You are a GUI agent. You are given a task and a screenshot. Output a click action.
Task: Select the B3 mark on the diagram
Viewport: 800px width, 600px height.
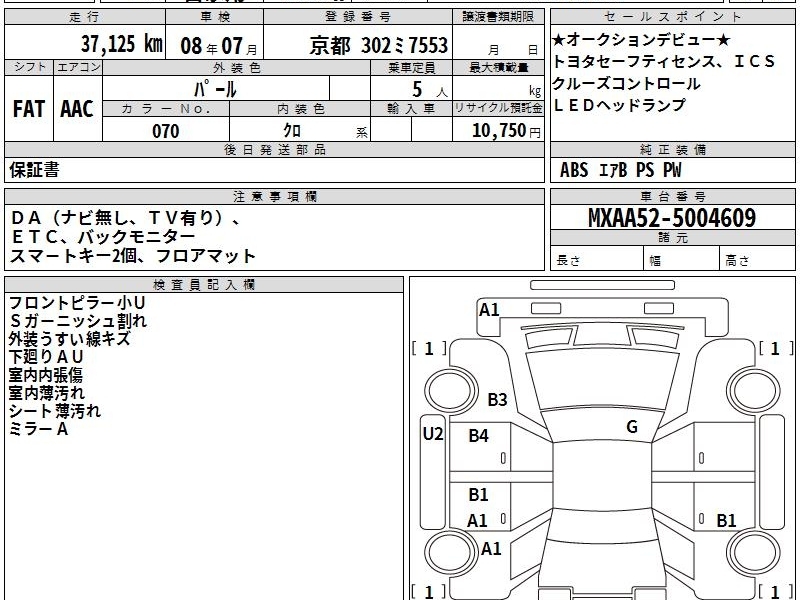click(x=497, y=399)
